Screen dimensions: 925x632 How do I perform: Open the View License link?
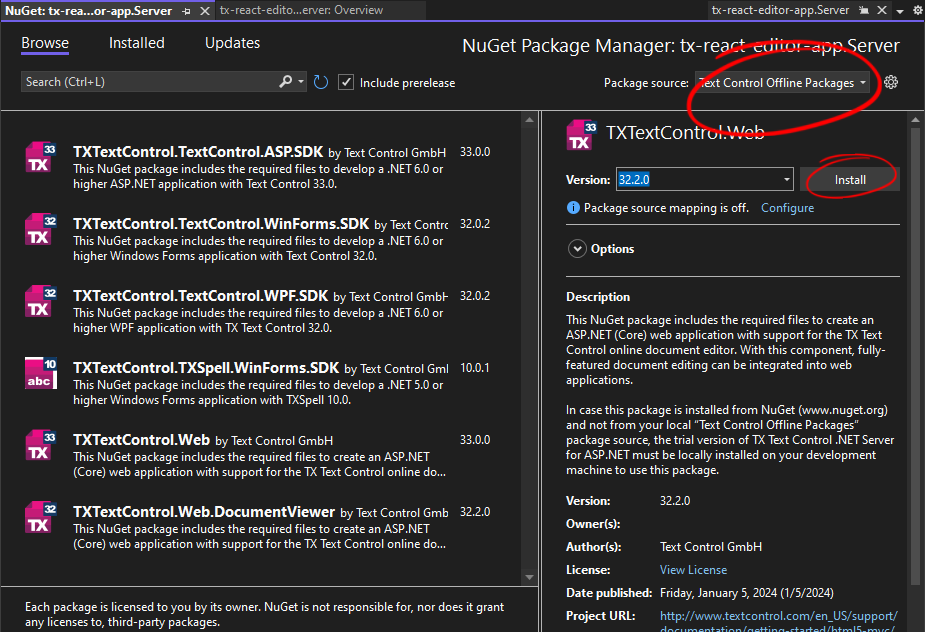(693, 570)
